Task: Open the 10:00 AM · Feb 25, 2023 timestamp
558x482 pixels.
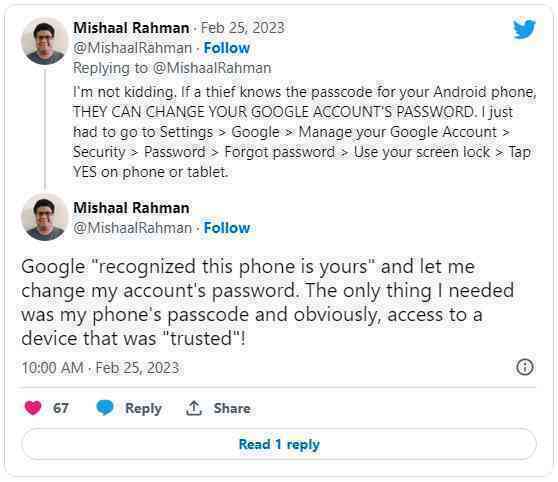Action: [100, 368]
